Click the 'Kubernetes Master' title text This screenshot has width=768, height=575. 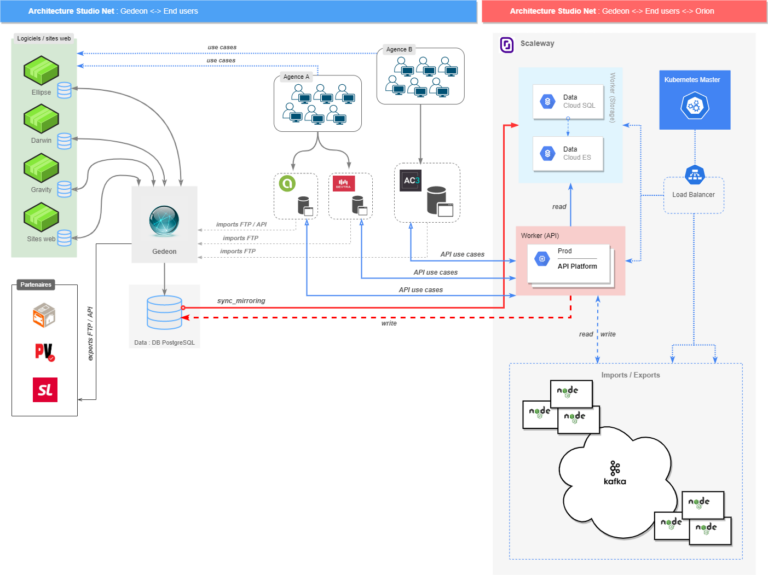tap(692, 79)
